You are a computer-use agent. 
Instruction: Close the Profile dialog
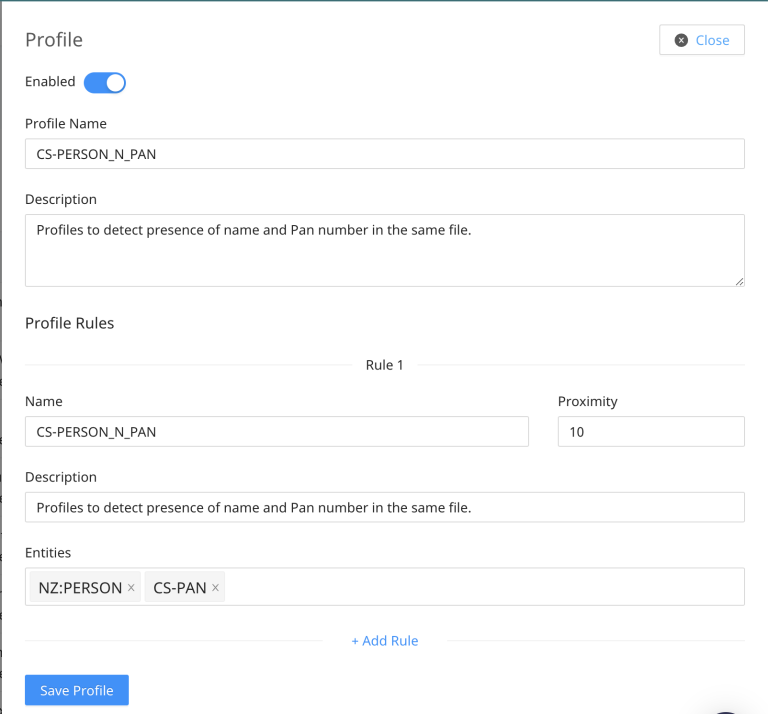pyautogui.click(x=701, y=40)
